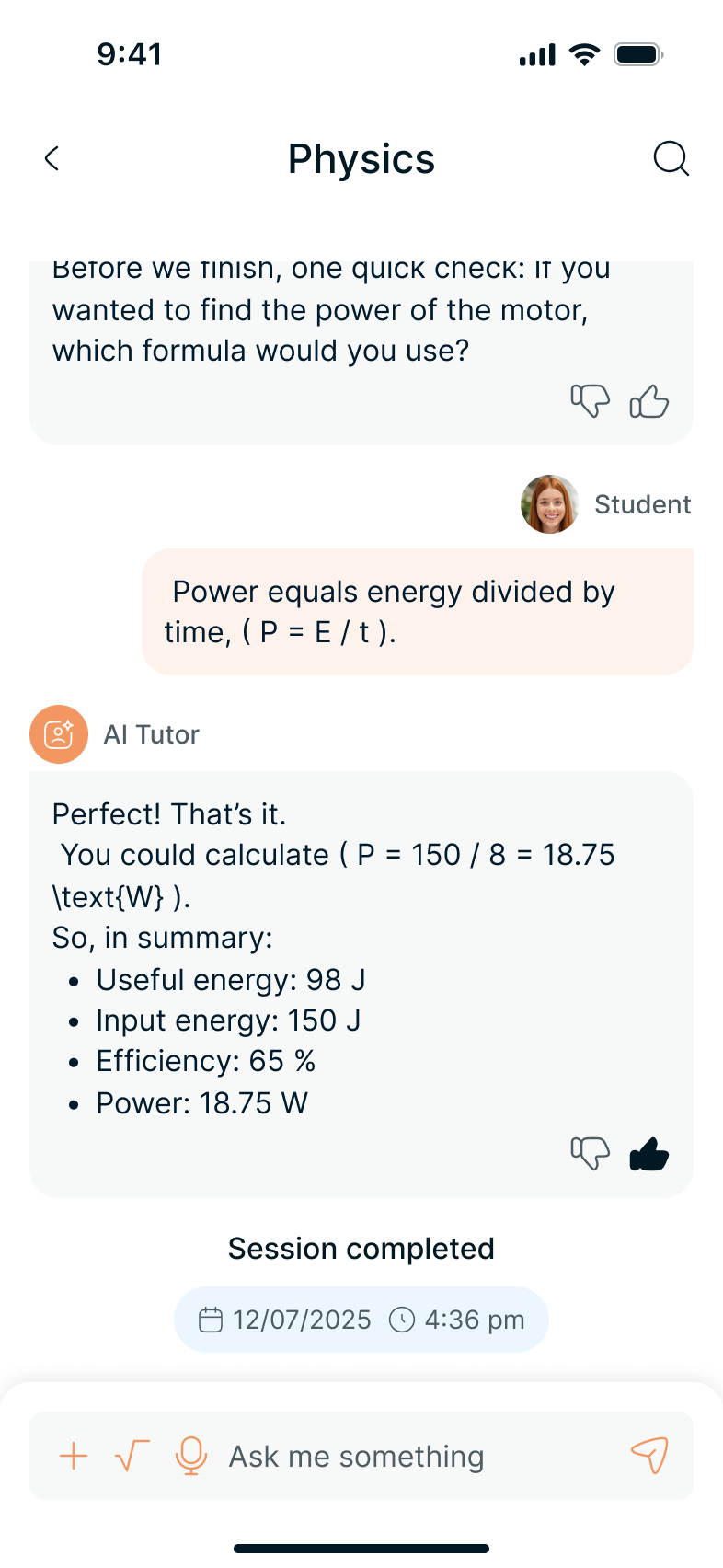The width and height of the screenshot is (723, 1568).
Task: Toggle thumbs down on summary message
Action: coord(590,1153)
